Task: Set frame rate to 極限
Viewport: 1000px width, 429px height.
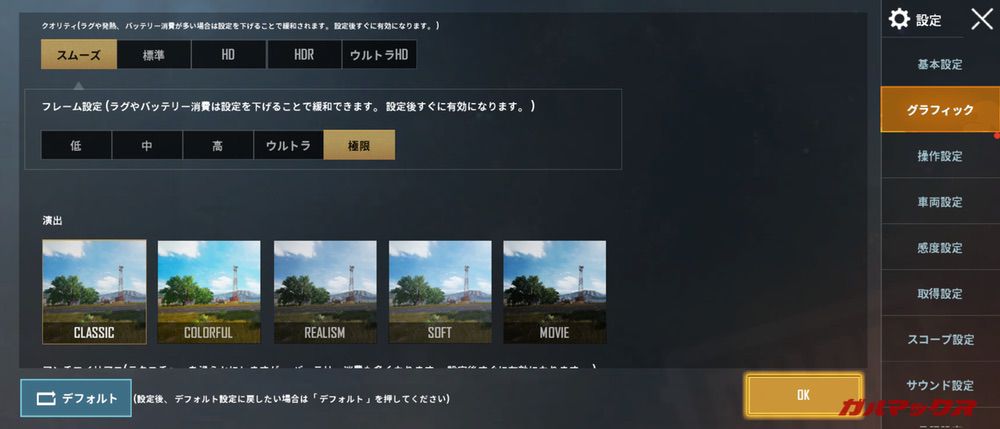Action: 359,145
